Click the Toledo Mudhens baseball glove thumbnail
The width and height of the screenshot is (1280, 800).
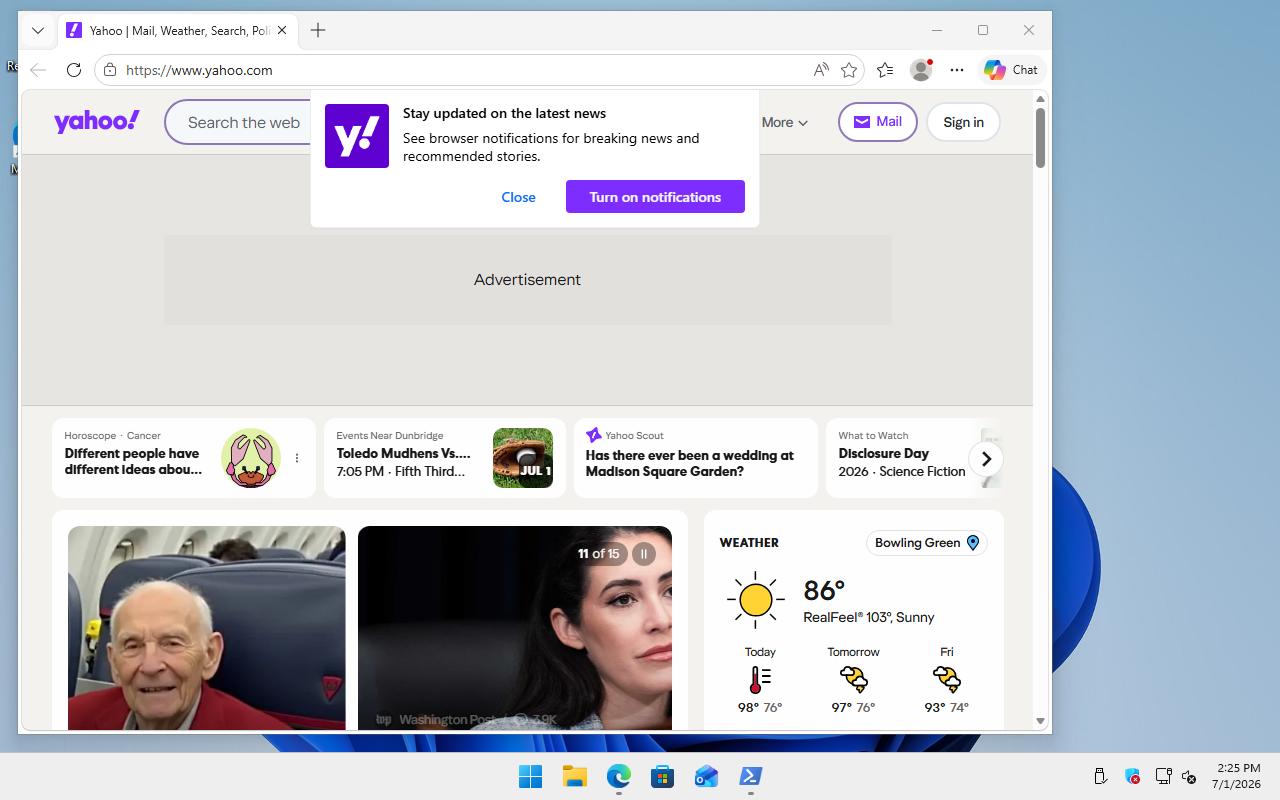[523, 458]
